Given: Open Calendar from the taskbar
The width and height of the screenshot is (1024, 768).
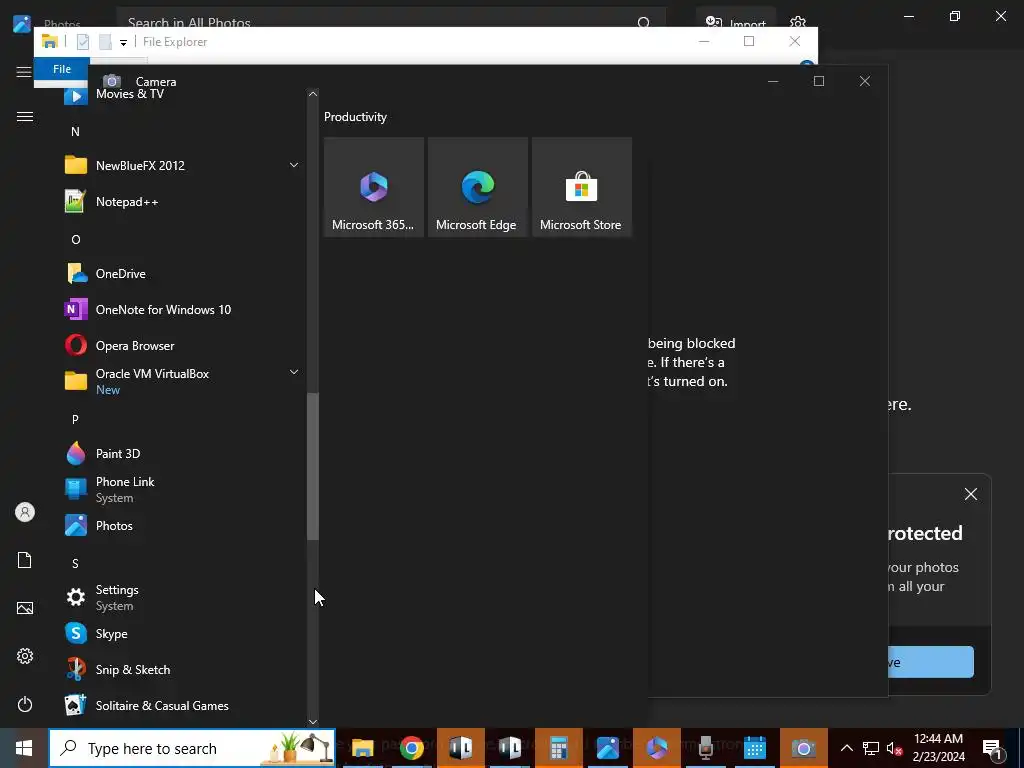Looking at the screenshot, I should pos(754,748).
